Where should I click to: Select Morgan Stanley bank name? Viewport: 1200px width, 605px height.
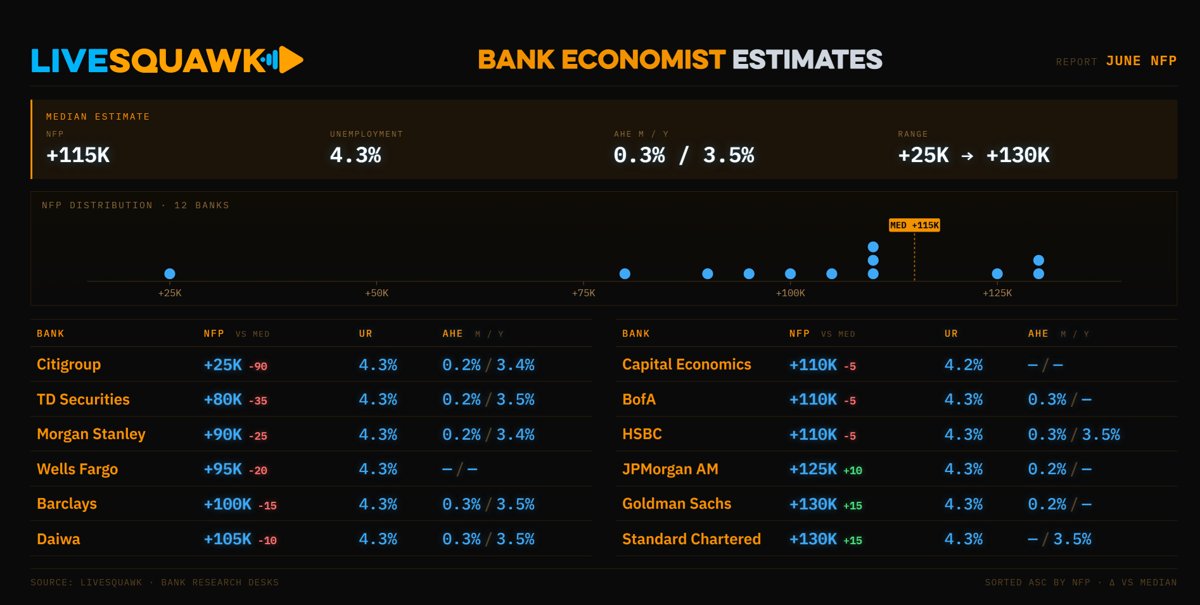tap(91, 434)
